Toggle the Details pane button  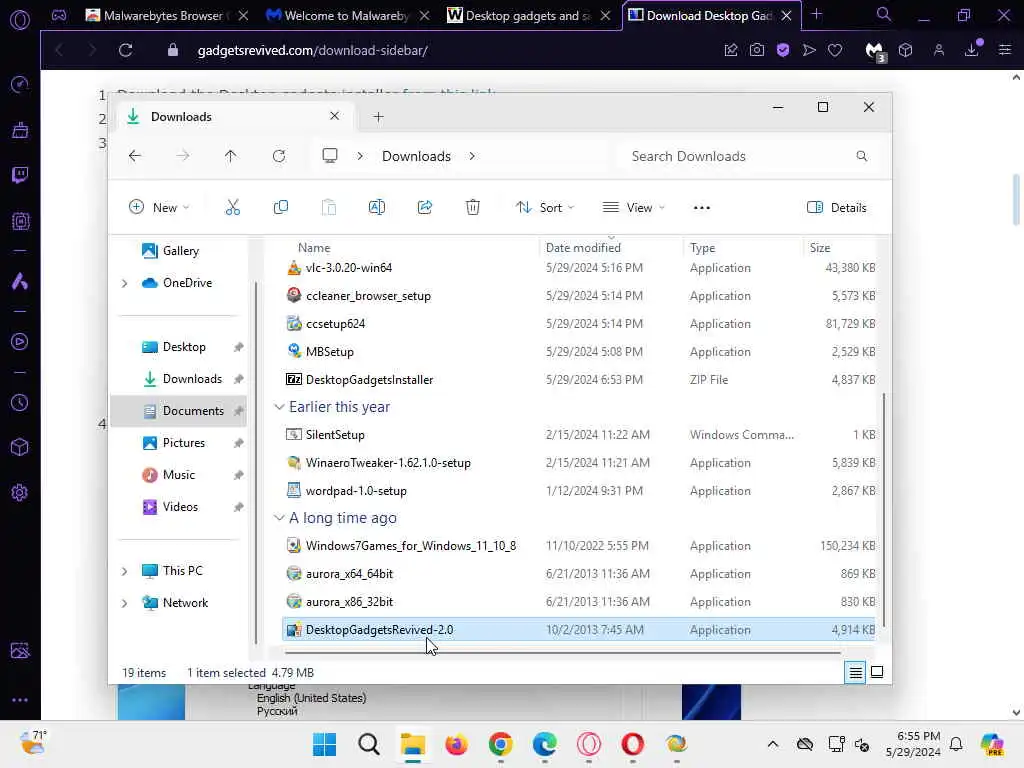click(837, 208)
